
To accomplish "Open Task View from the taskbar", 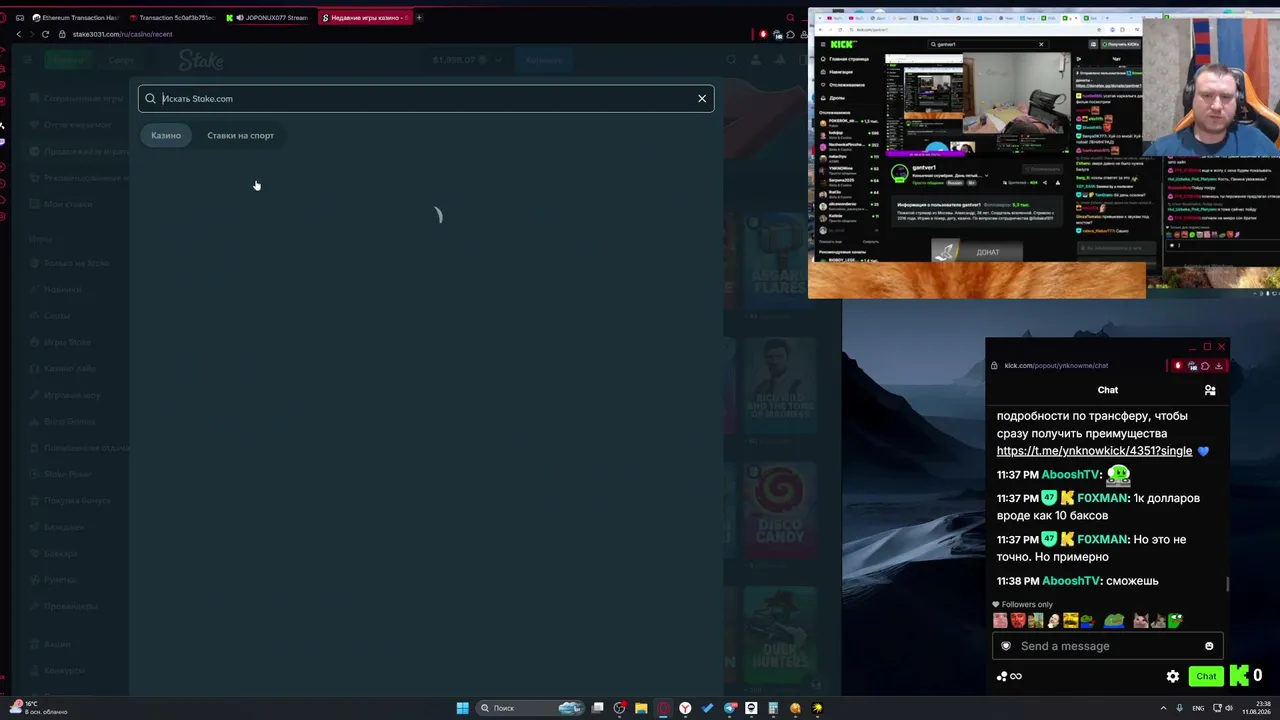I will 598,708.
